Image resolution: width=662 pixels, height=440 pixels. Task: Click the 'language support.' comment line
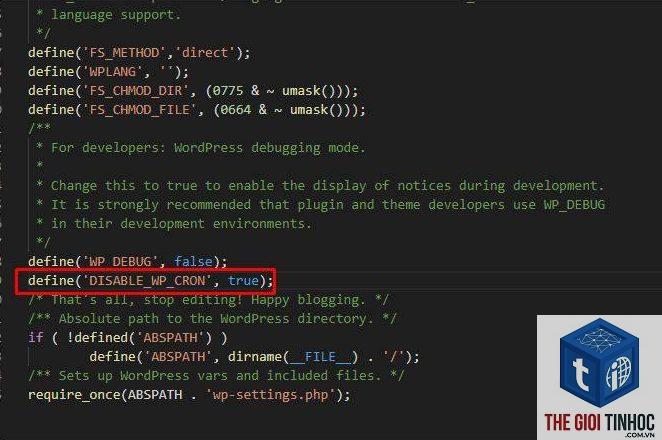[109, 15]
